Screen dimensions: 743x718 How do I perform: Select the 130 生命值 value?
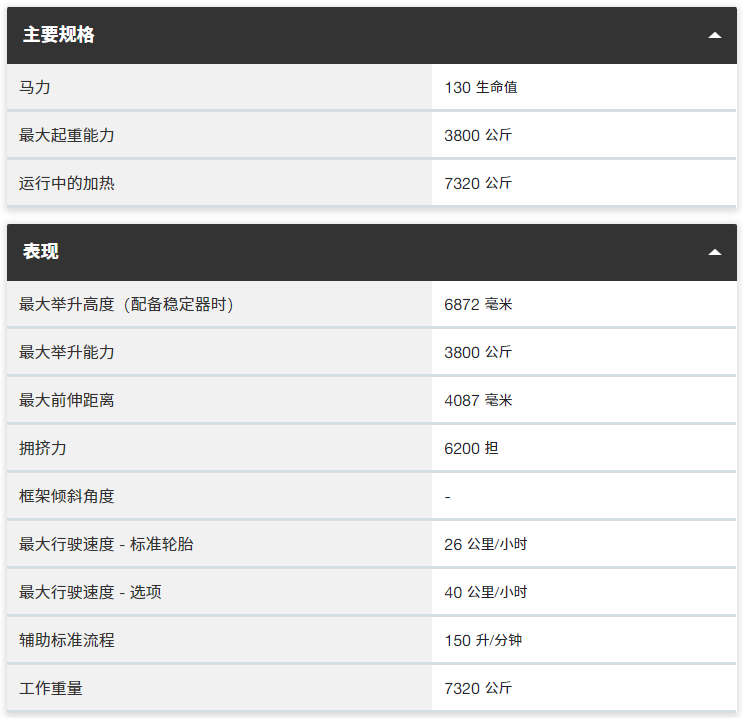(x=481, y=87)
